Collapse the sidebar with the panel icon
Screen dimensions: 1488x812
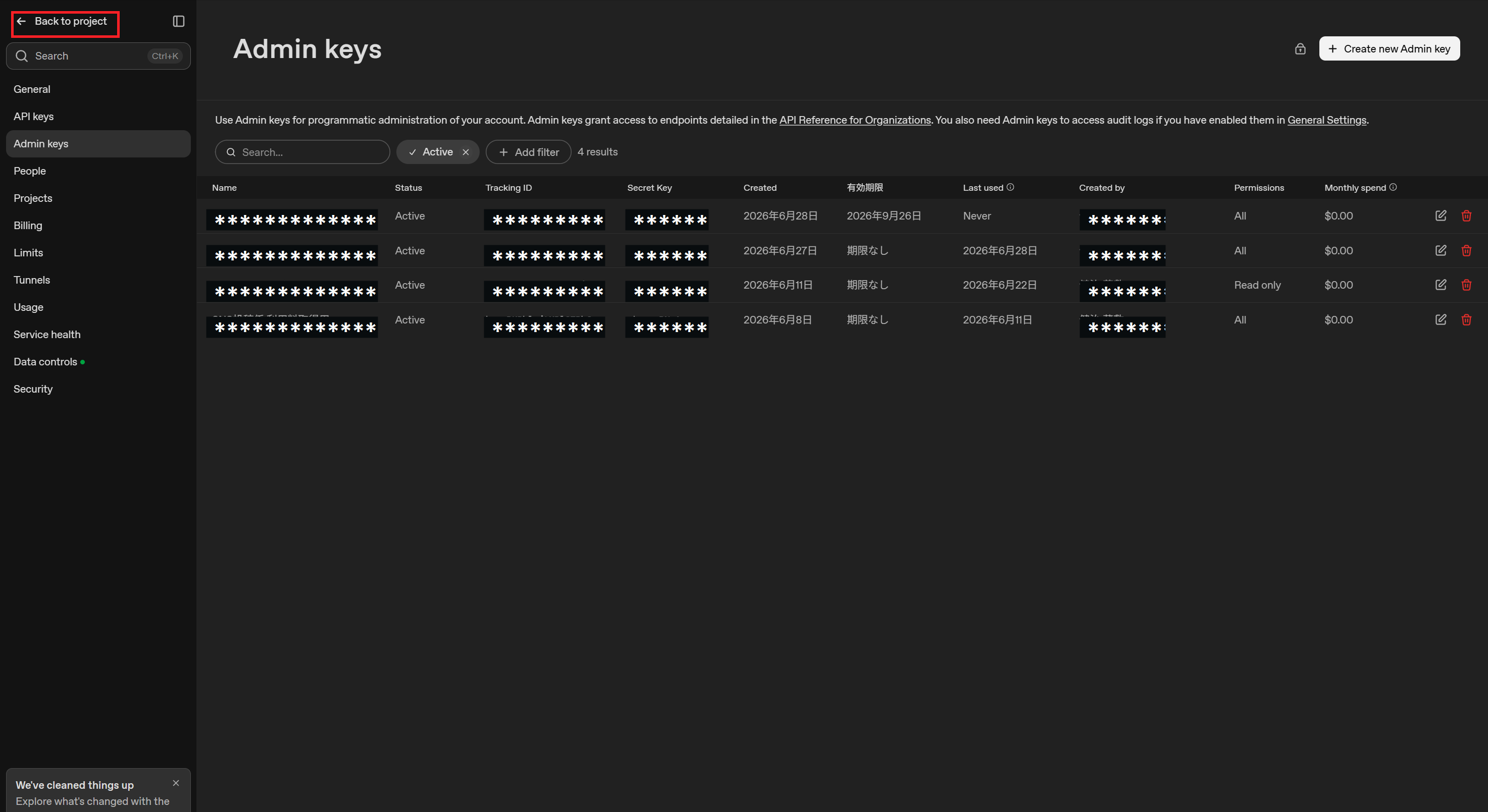pyautogui.click(x=179, y=21)
